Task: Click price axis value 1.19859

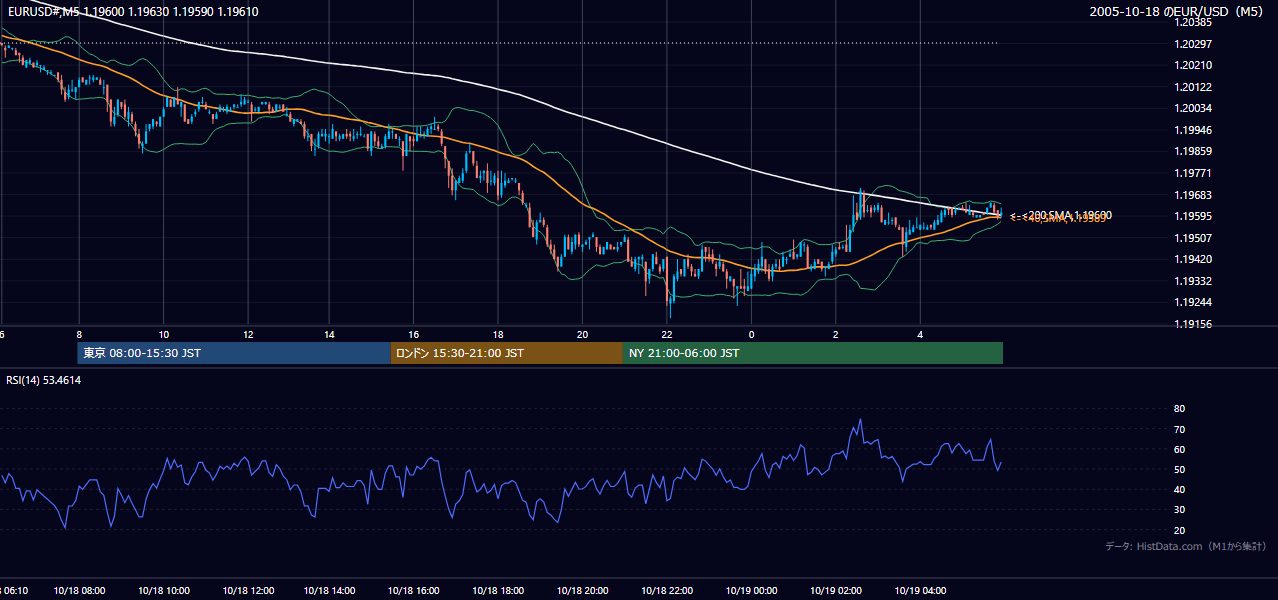Action: pyautogui.click(x=1193, y=151)
